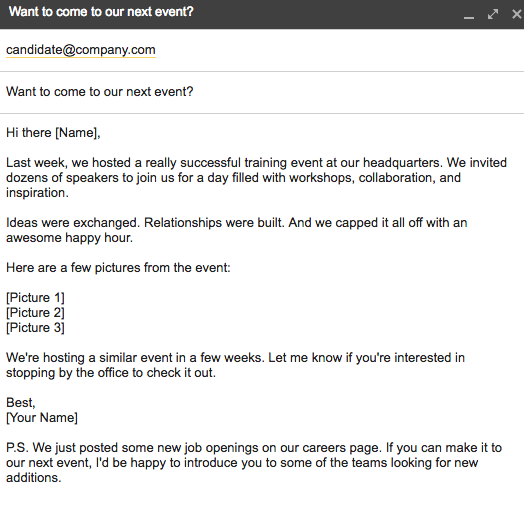This screenshot has height=522, width=524.
Task: Expand compose window to full screen
Action: [x=493, y=14]
